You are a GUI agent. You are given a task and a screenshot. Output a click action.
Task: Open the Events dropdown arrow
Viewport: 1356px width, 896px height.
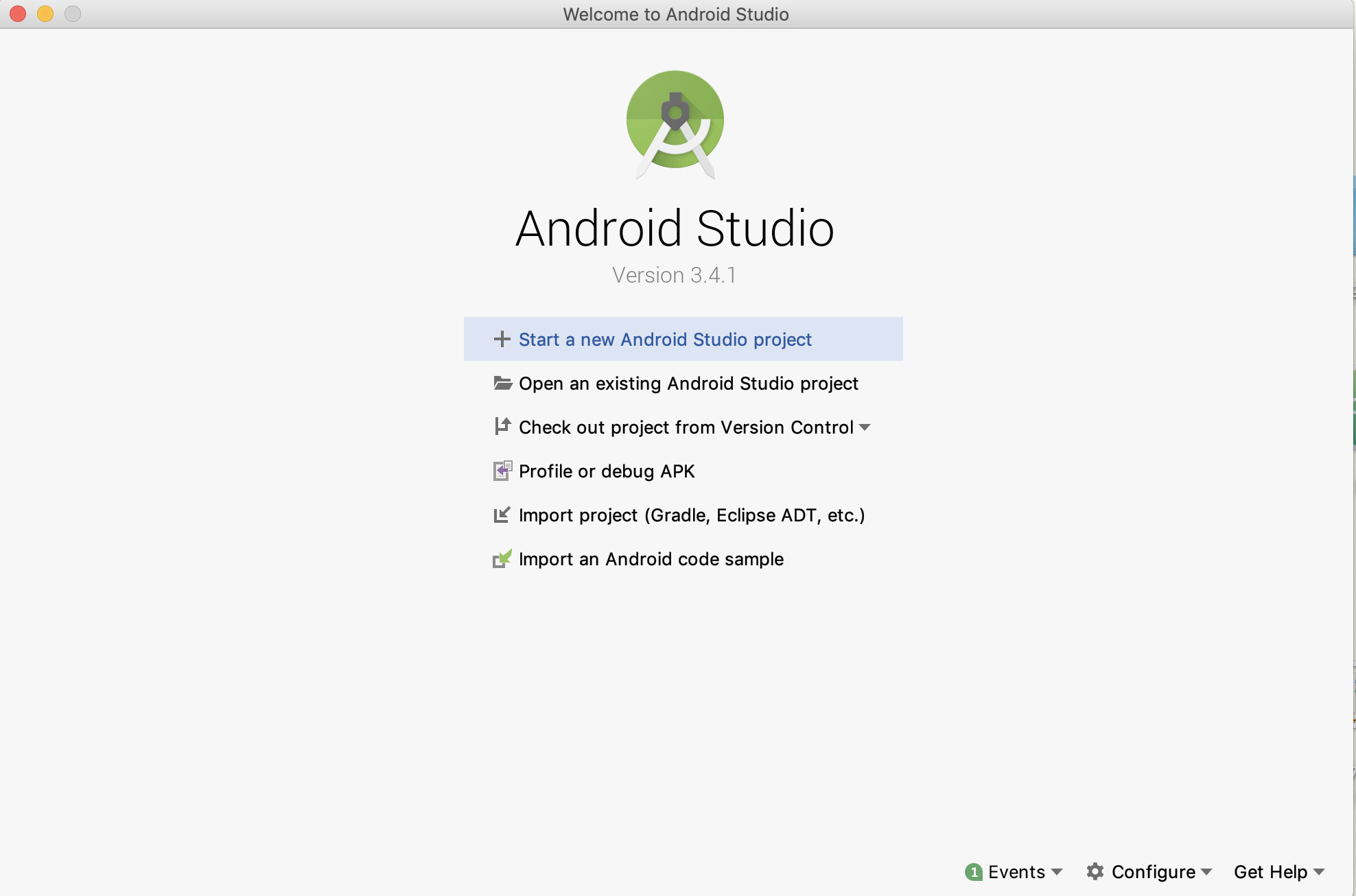[x=1057, y=872]
